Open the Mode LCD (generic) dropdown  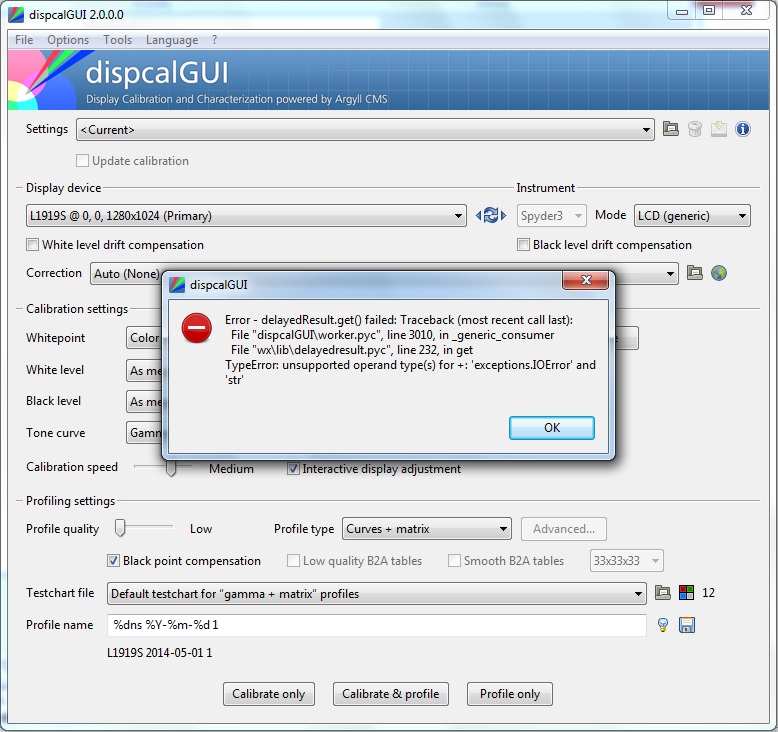692,215
